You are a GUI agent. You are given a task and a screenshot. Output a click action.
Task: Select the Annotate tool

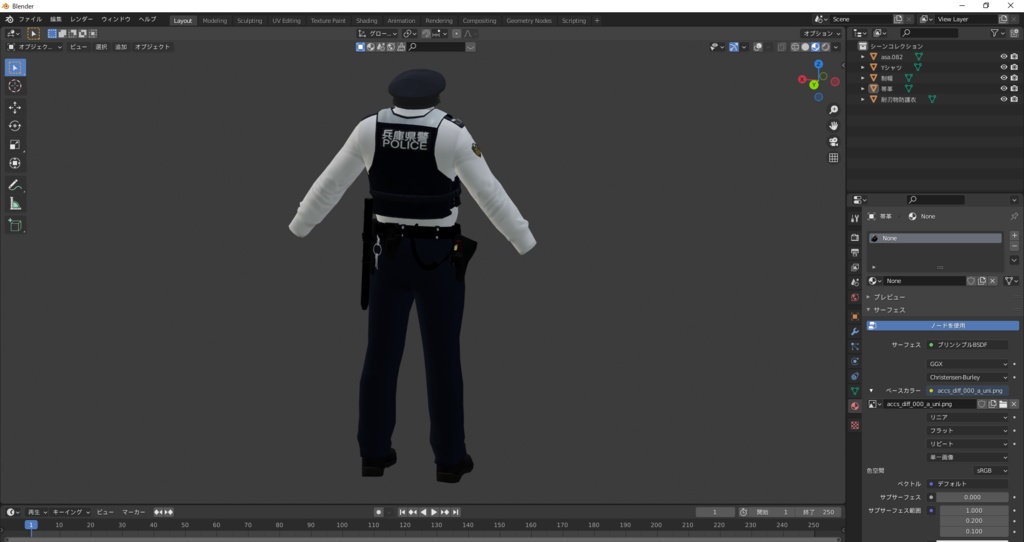pos(15,185)
